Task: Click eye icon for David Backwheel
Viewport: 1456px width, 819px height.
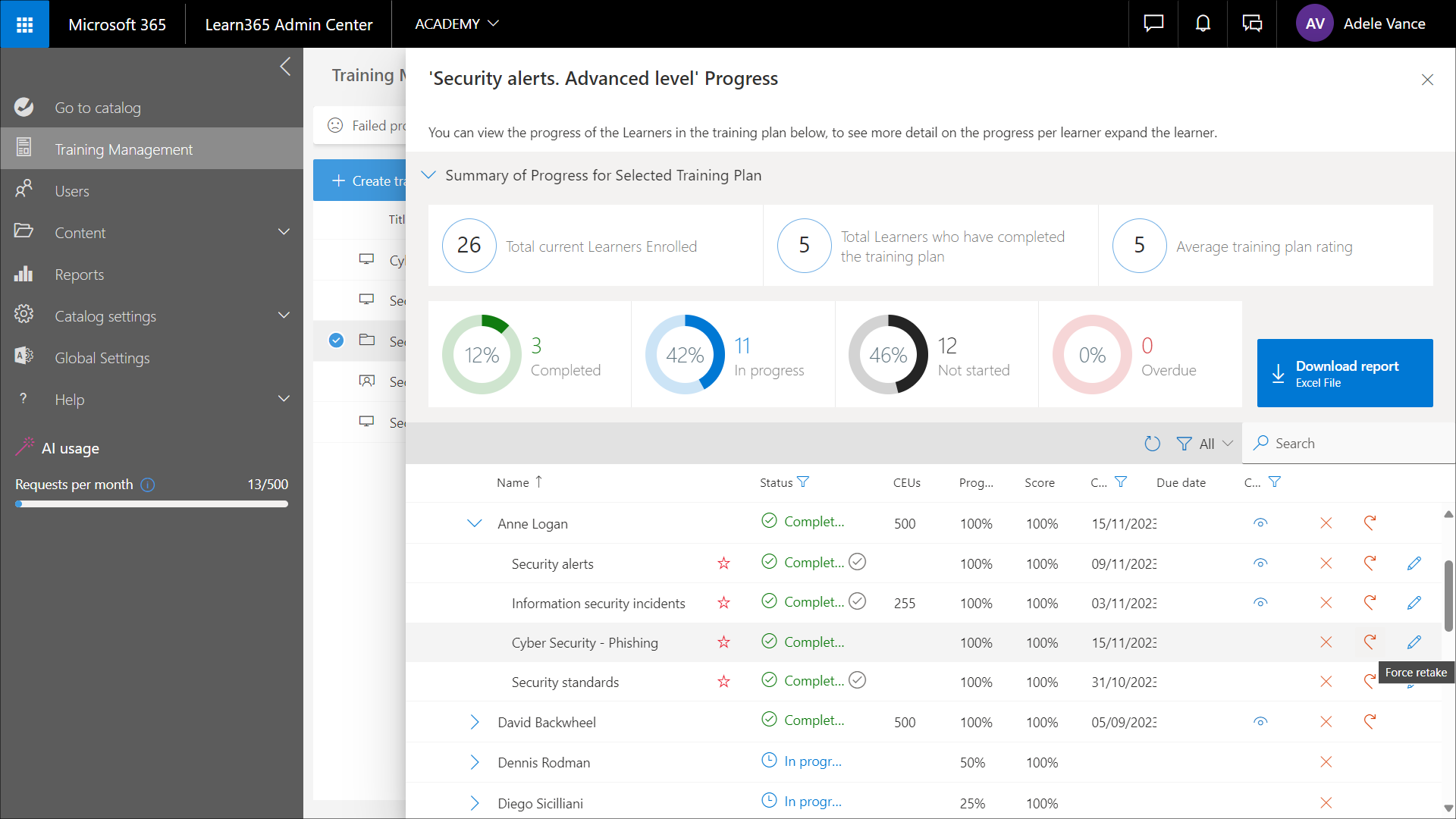Action: [1260, 722]
